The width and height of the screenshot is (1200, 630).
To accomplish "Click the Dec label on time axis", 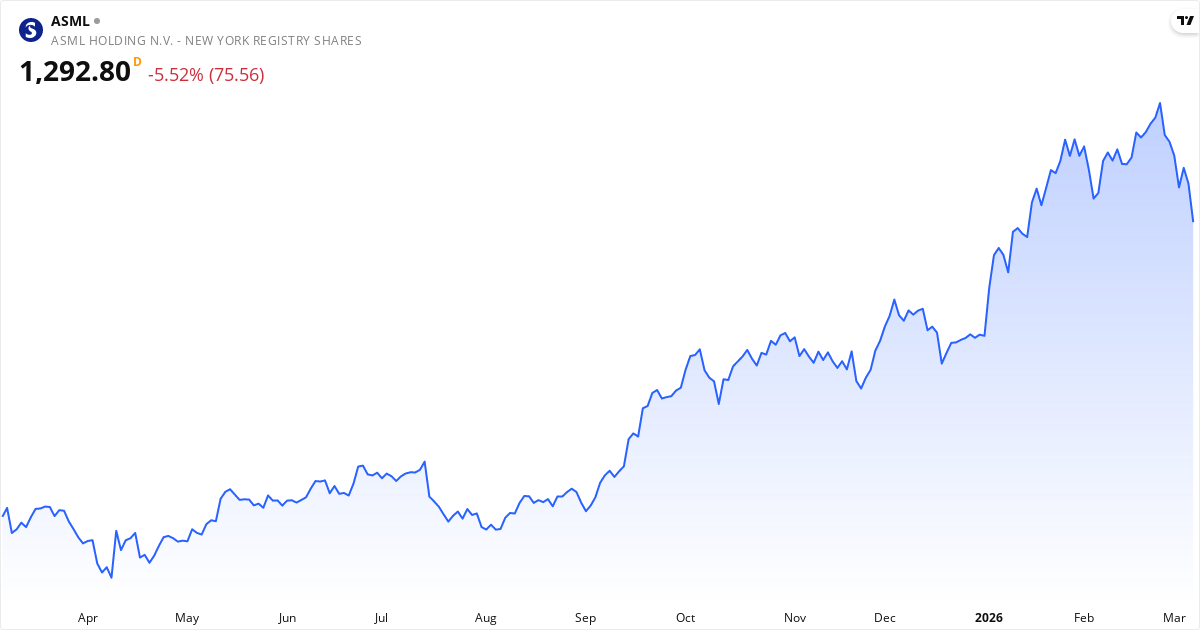I will click(885, 618).
